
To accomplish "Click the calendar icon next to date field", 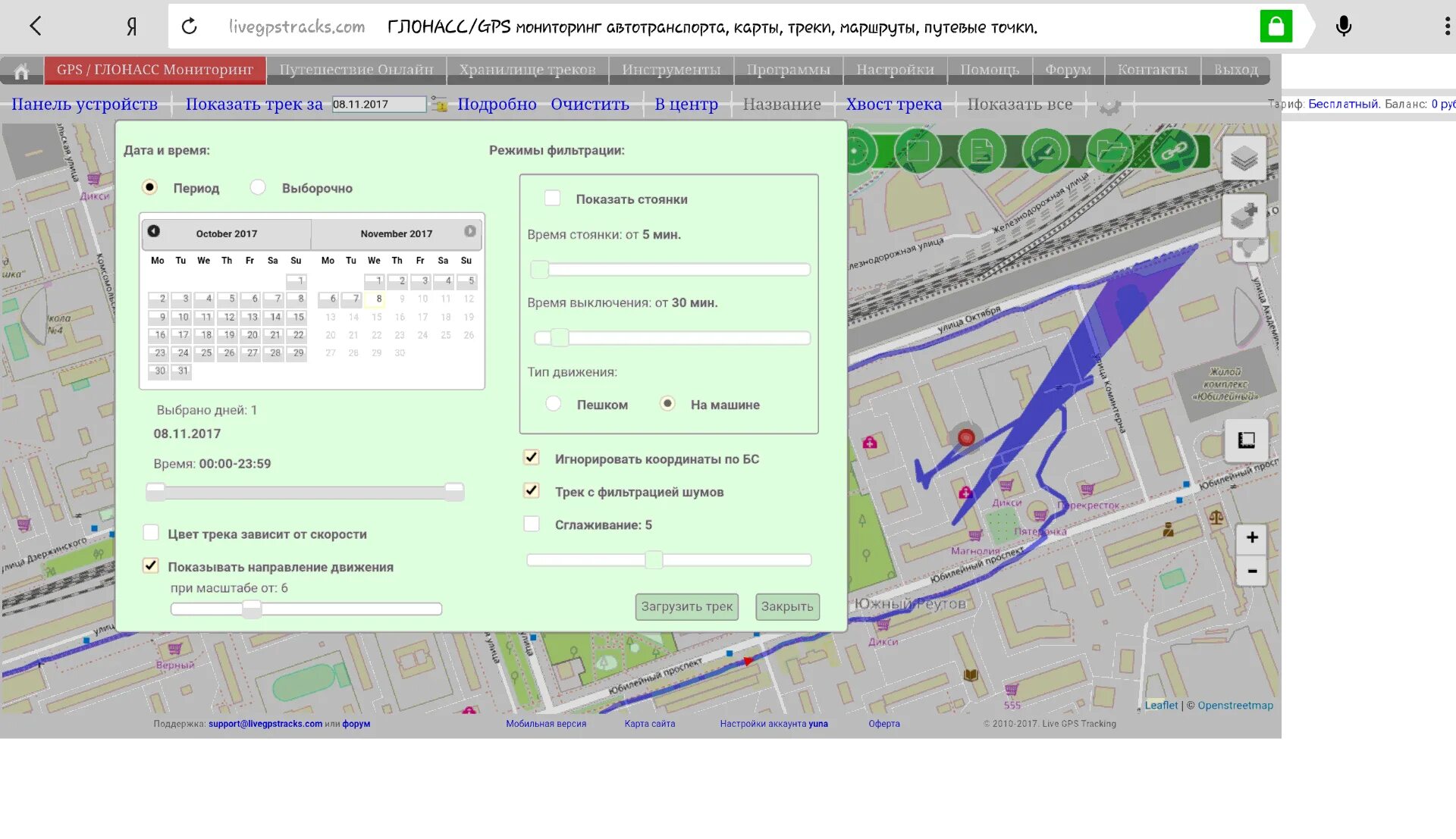I will pos(440,104).
